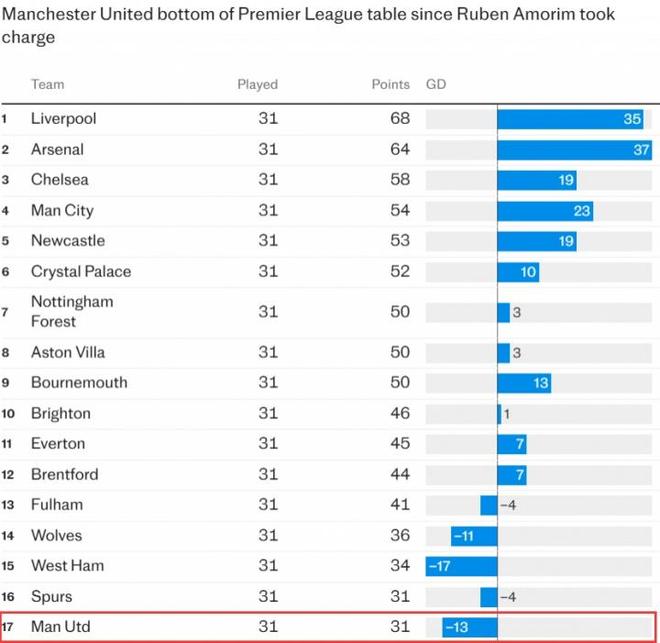Click Liverpool's points value 68
The image size is (660, 643).
(400, 119)
